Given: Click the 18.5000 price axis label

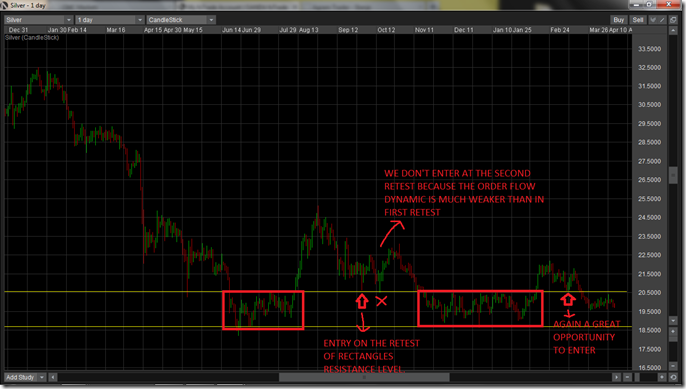Looking at the screenshot, I should (649, 330).
